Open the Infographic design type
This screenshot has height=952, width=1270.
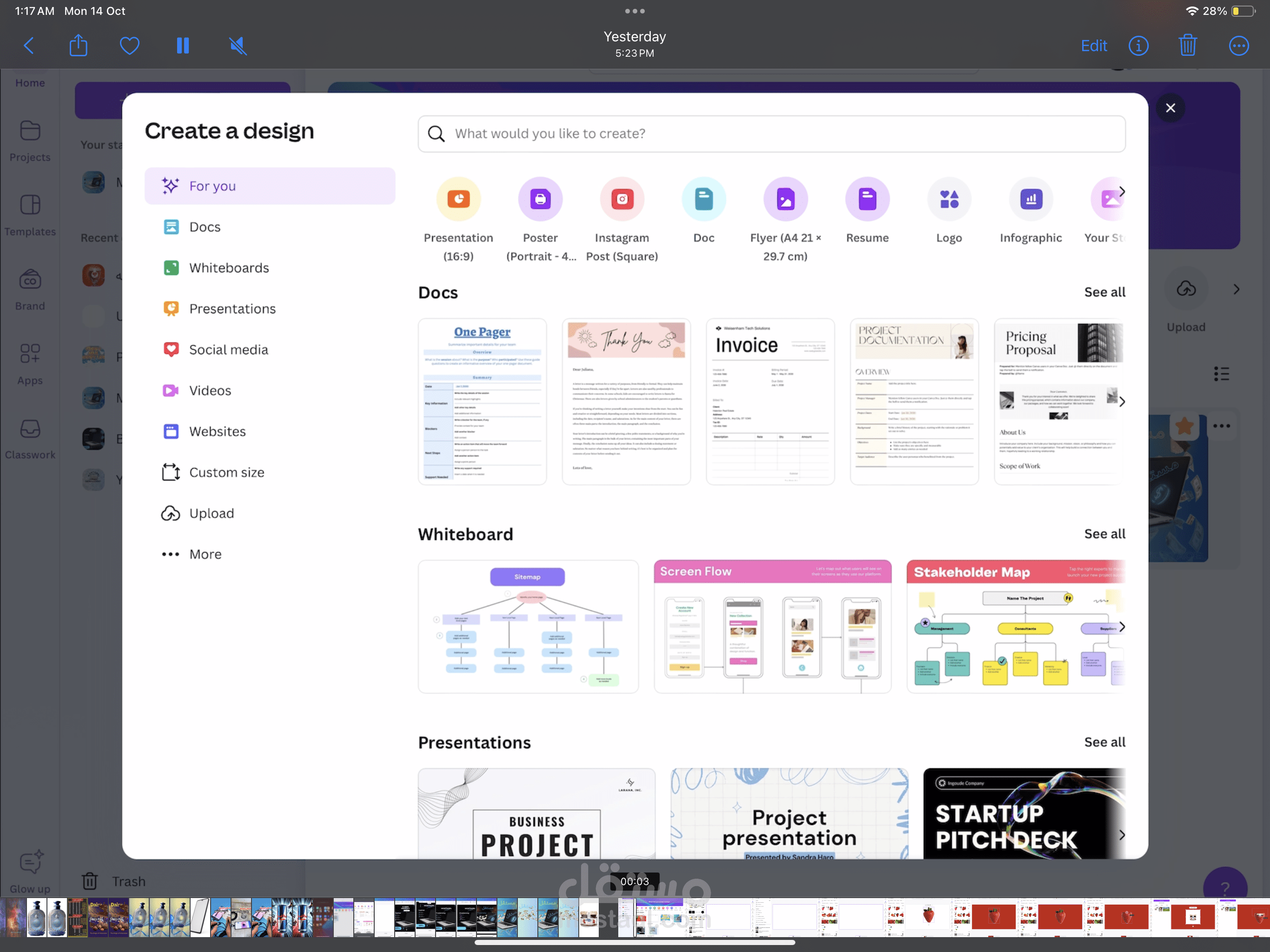click(1031, 199)
